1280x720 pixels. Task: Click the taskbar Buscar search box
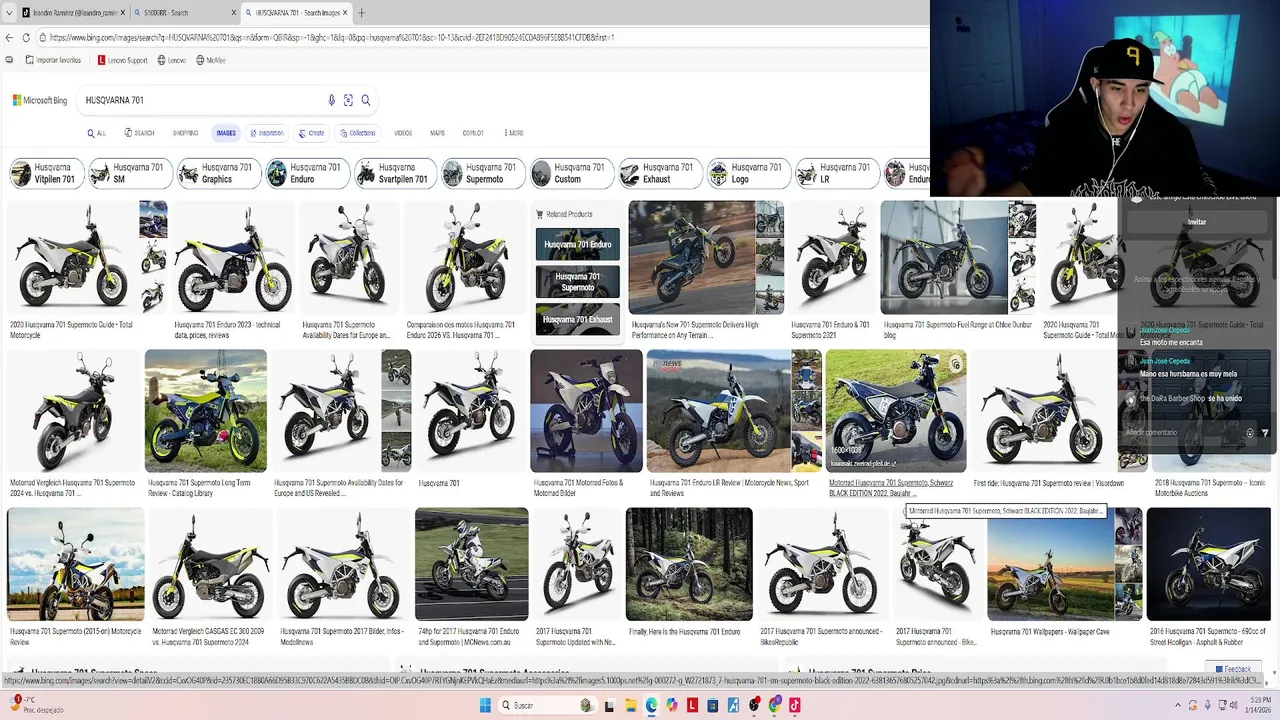pos(547,705)
